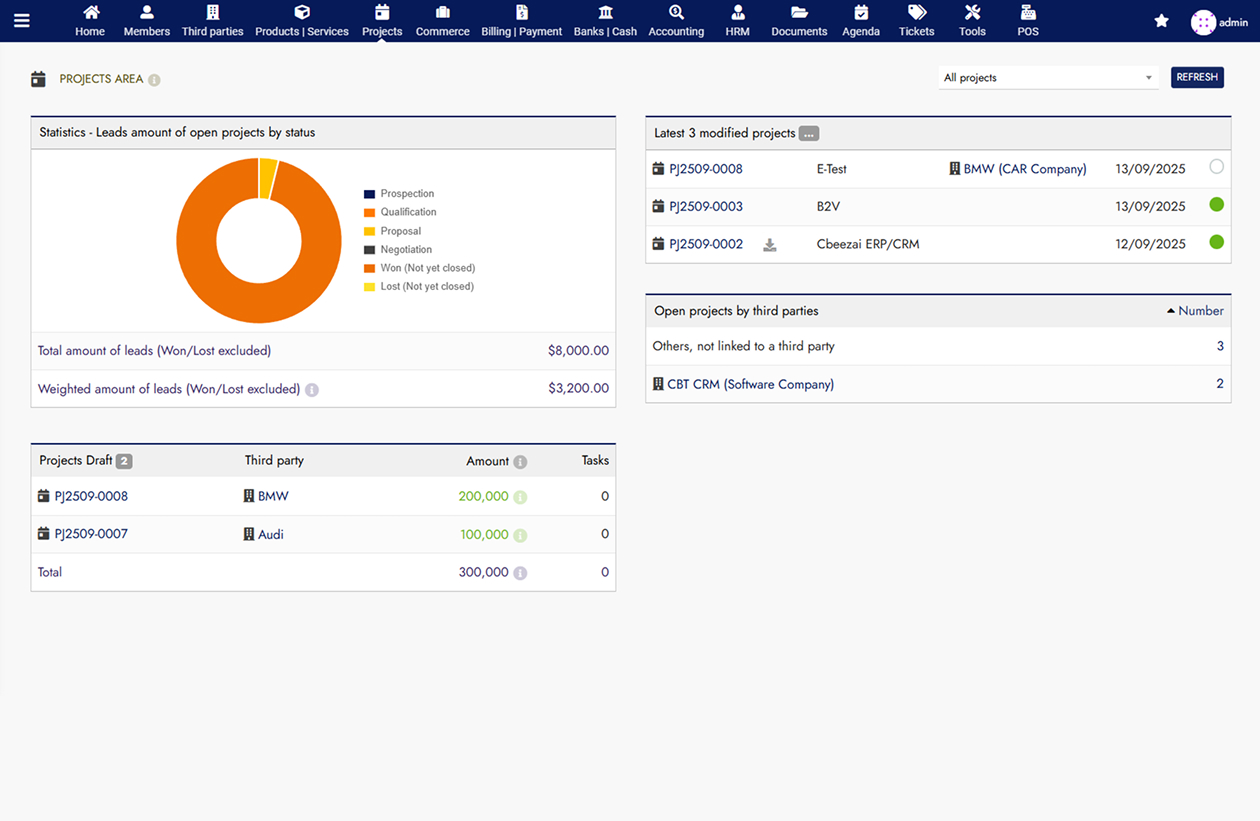
Task: Toggle the Proposal legend entry
Action: tap(400, 231)
